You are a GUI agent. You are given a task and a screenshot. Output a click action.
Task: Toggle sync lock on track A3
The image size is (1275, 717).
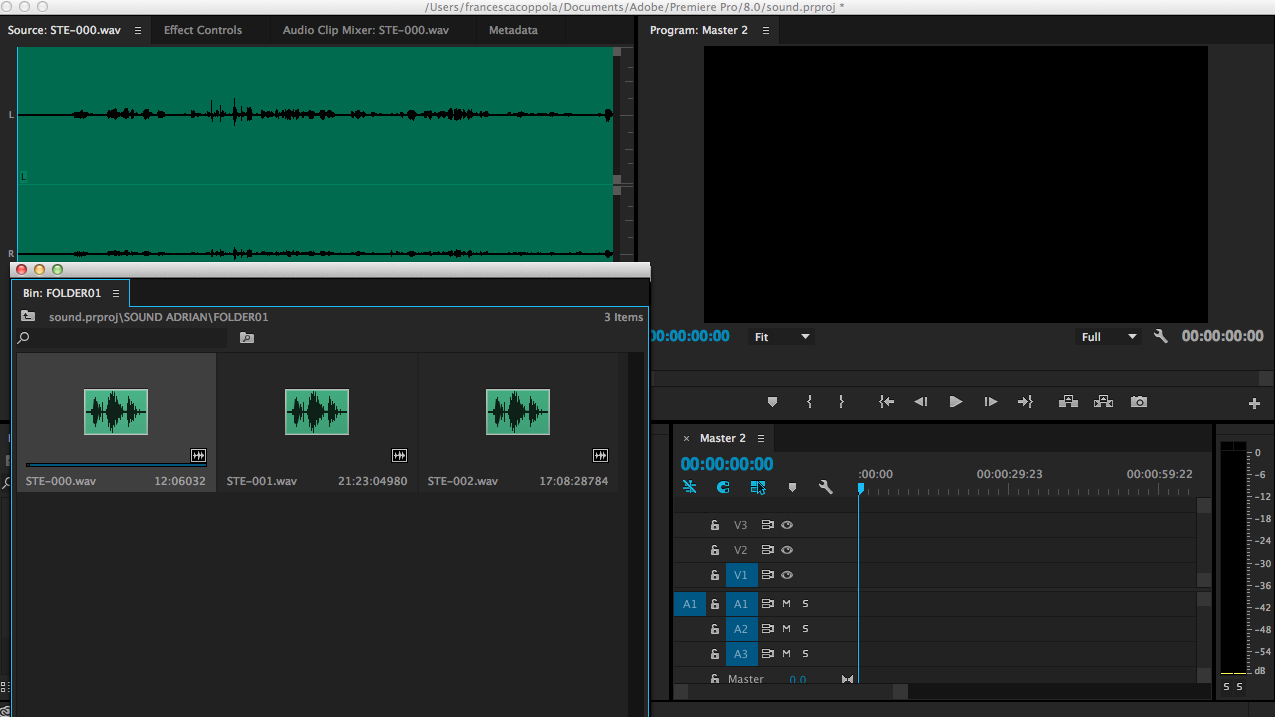click(768, 654)
